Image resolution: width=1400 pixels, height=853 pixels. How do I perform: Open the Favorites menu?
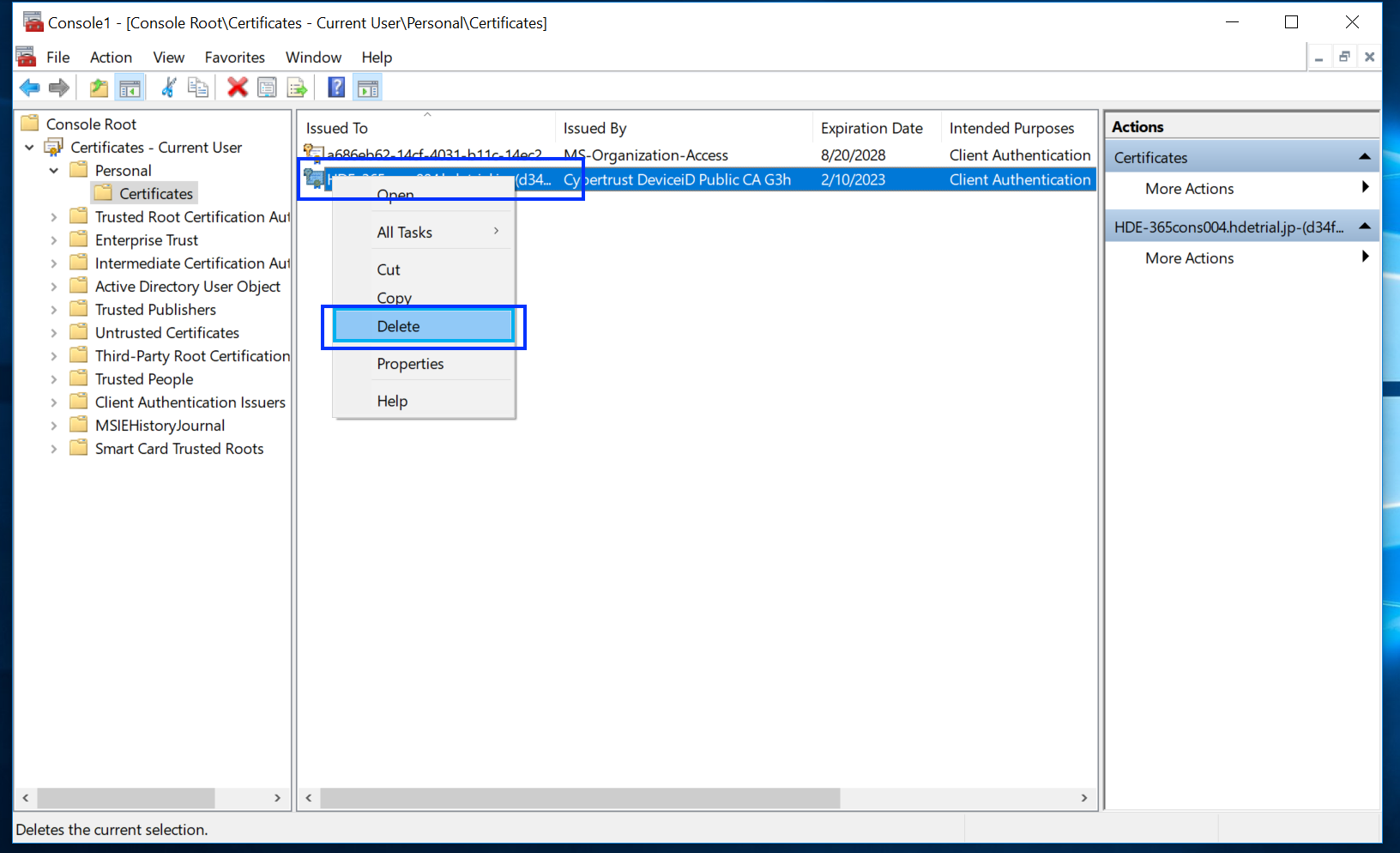pyautogui.click(x=234, y=57)
